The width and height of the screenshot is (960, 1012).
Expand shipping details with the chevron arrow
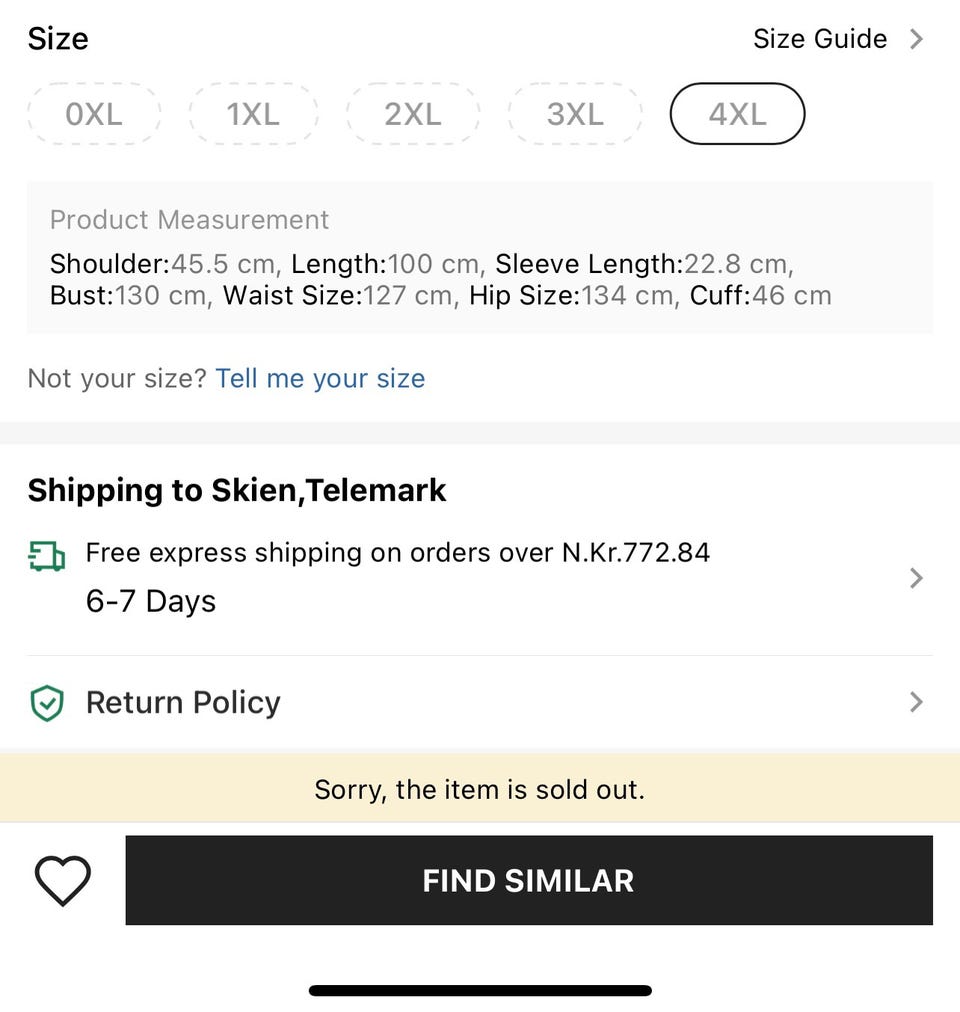point(916,578)
